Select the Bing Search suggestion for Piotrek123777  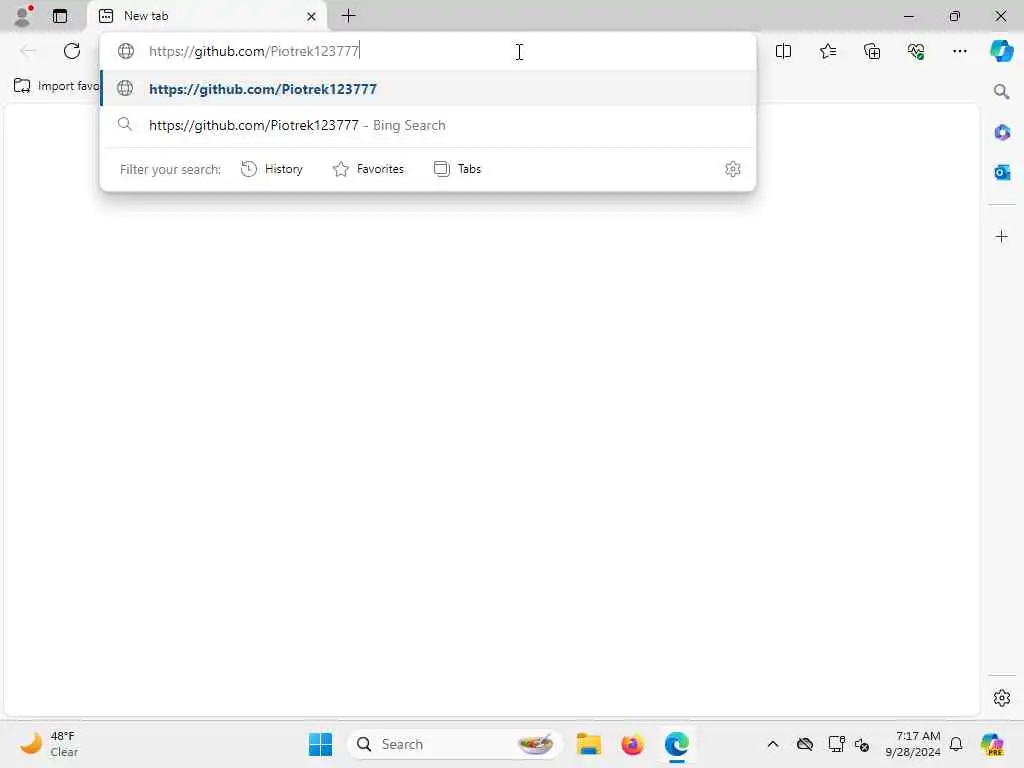pyautogui.click(x=428, y=125)
